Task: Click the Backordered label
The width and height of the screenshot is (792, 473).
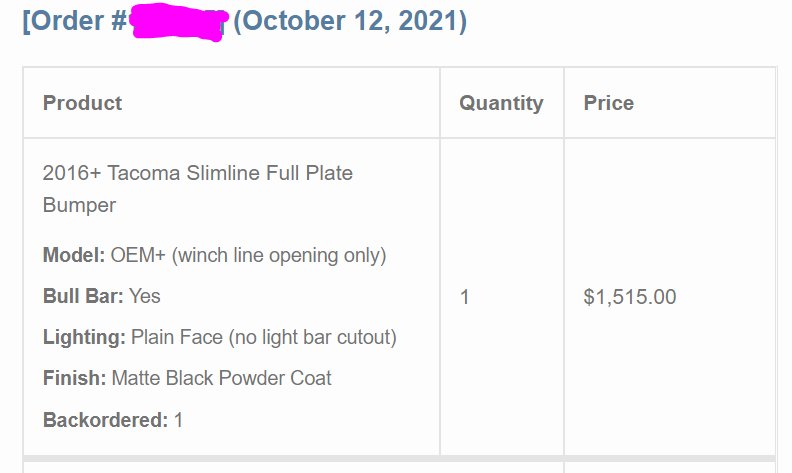Action: click(x=105, y=420)
